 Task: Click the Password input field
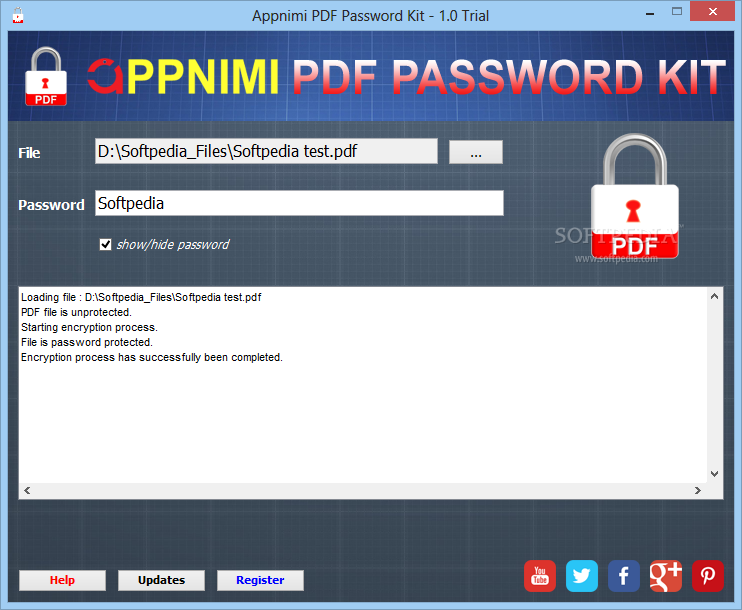(x=300, y=203)
